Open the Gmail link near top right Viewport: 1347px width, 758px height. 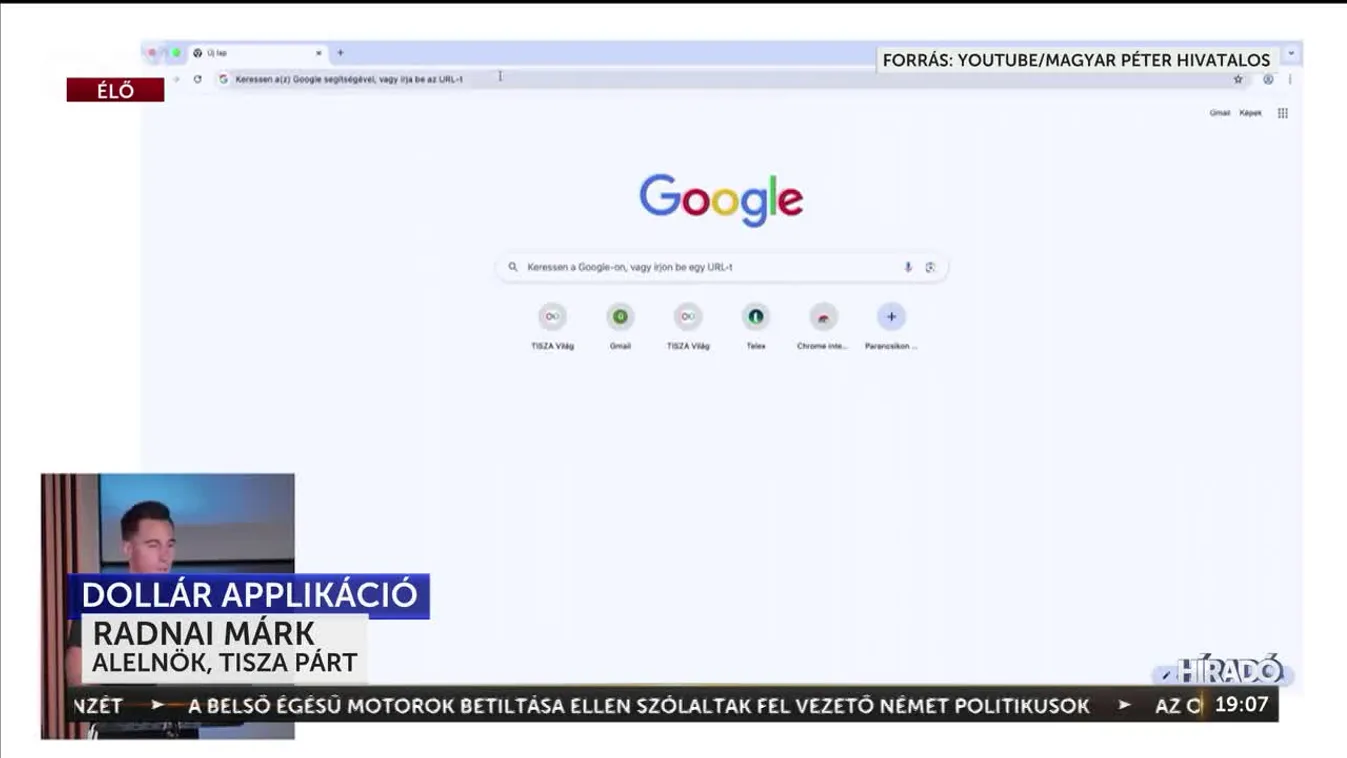point(1220,114)
